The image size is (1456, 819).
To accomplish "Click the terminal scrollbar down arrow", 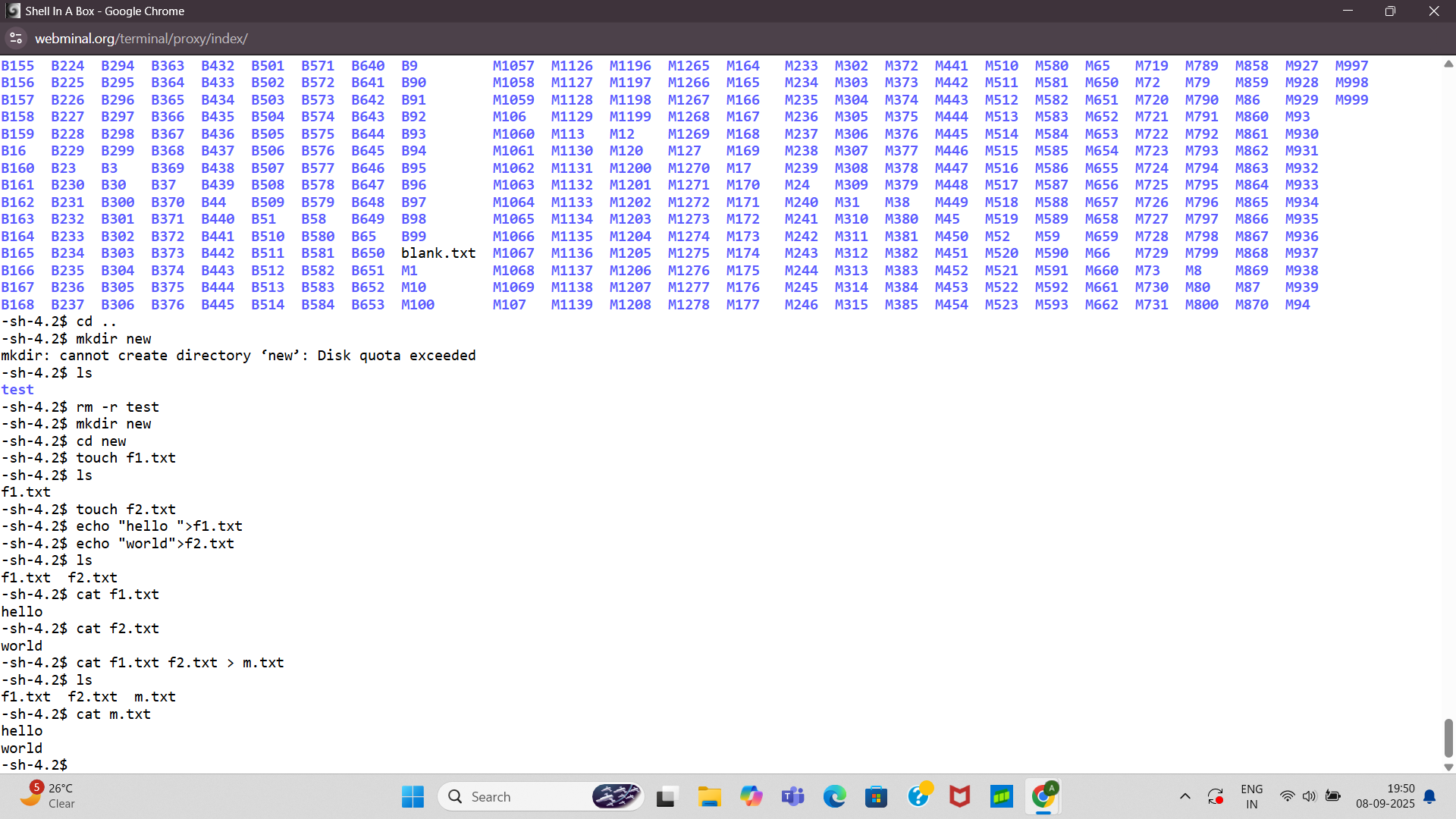I will (1448, 767).
